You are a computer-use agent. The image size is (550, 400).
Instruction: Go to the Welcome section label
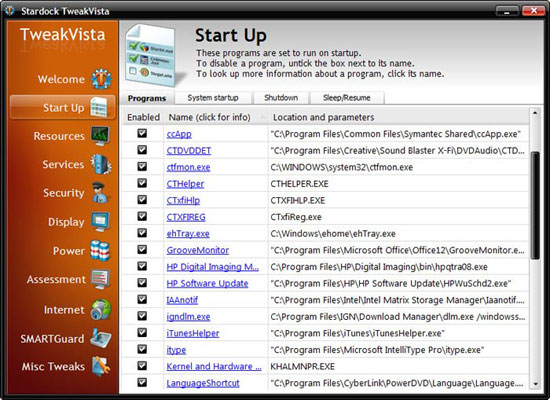tap(61, 79)
